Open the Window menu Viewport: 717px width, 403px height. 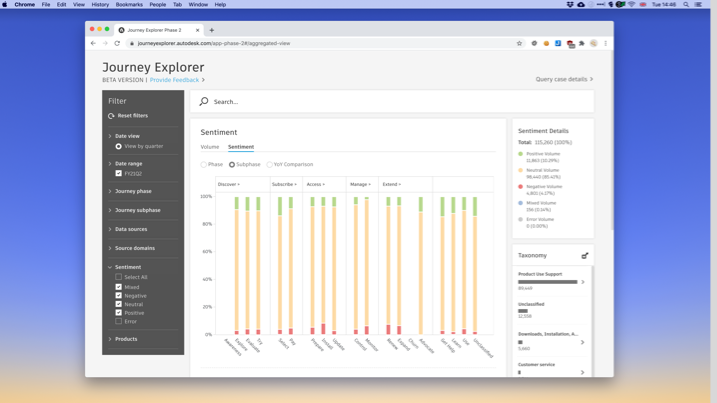tap(198, 5)
